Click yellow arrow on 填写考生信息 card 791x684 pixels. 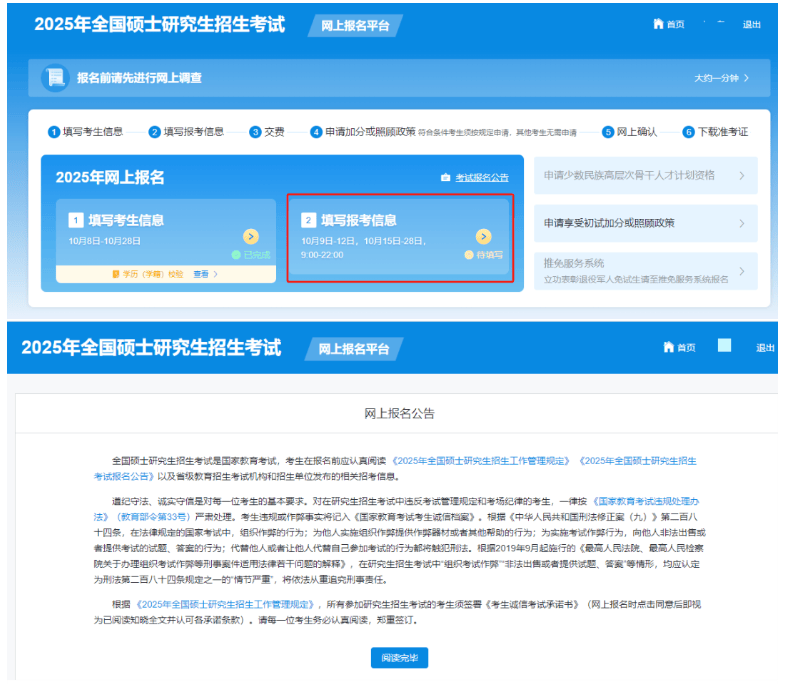251,236
